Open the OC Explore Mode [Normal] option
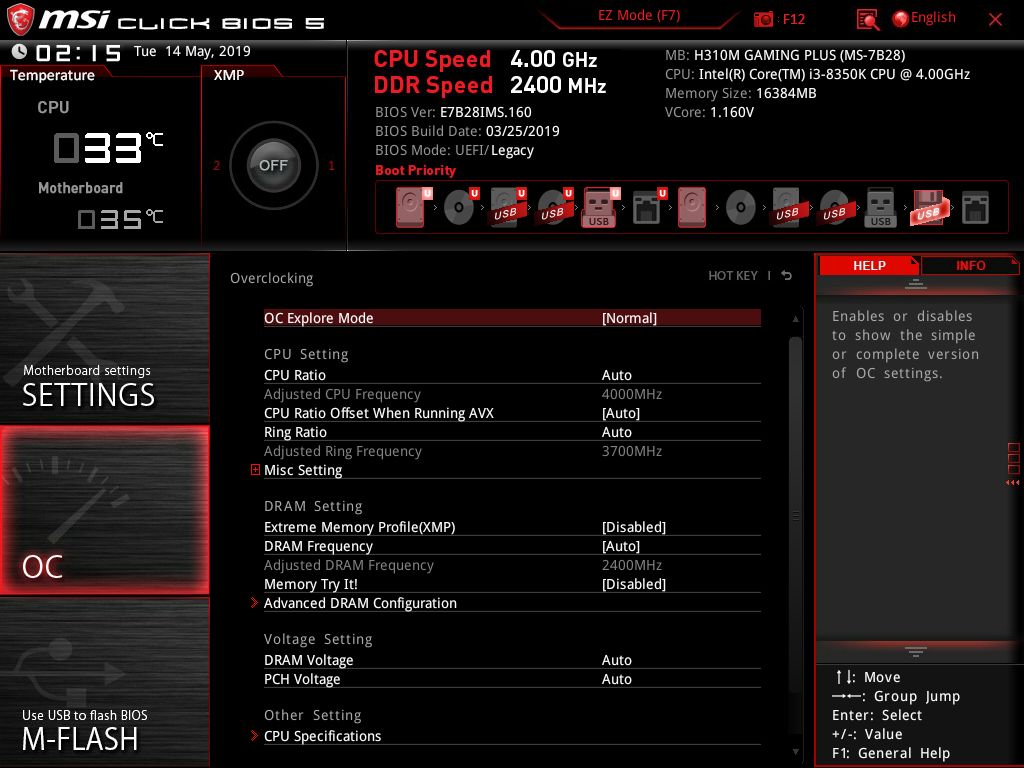This screenshot has width=1024, height=768. click(512, 318)
